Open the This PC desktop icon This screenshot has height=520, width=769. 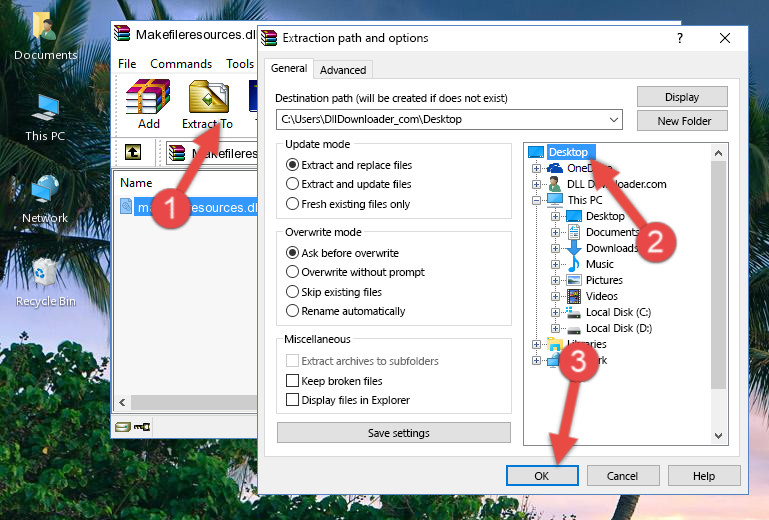(45, 118)
